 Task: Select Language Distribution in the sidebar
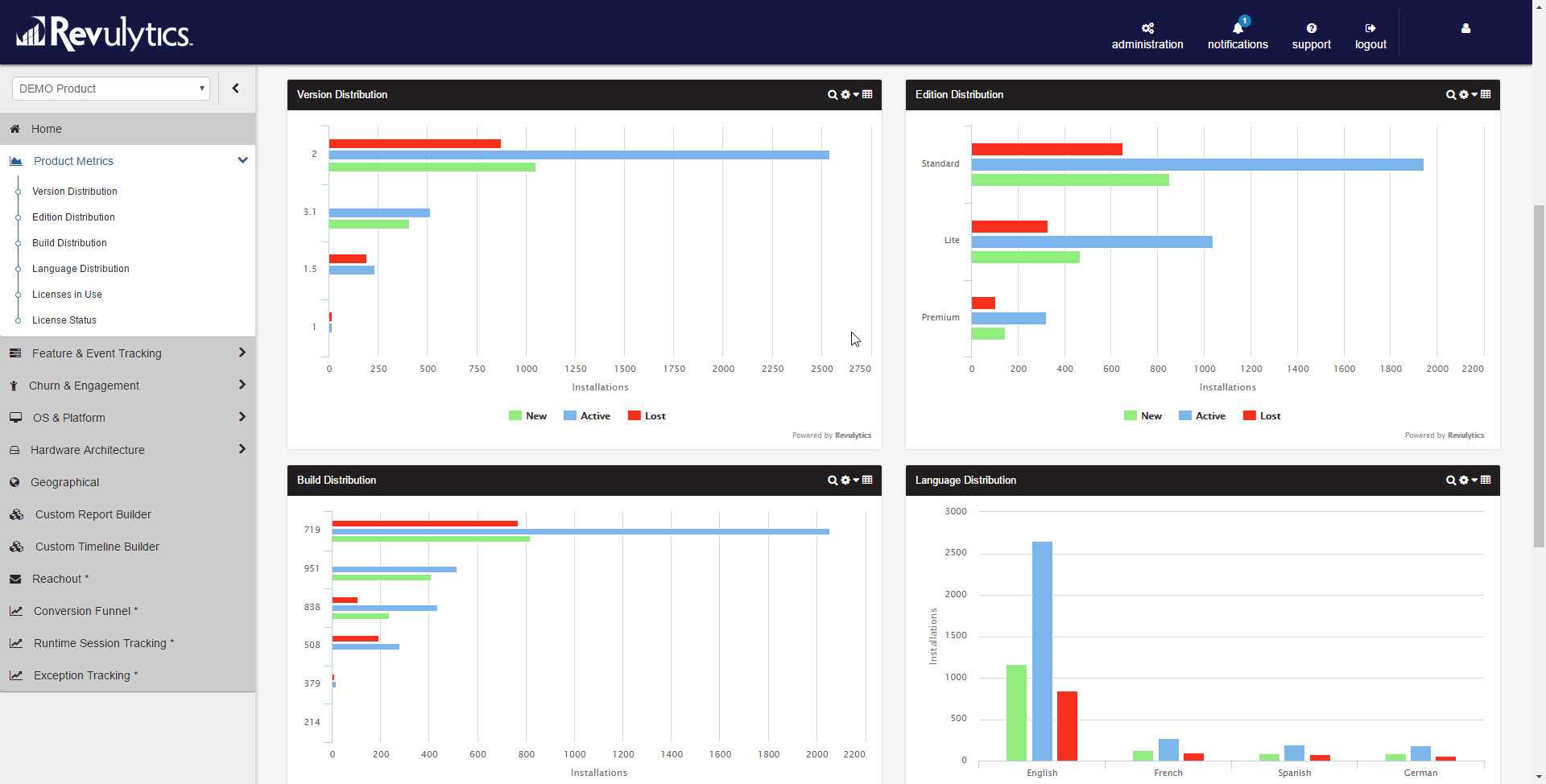point(80,268)
